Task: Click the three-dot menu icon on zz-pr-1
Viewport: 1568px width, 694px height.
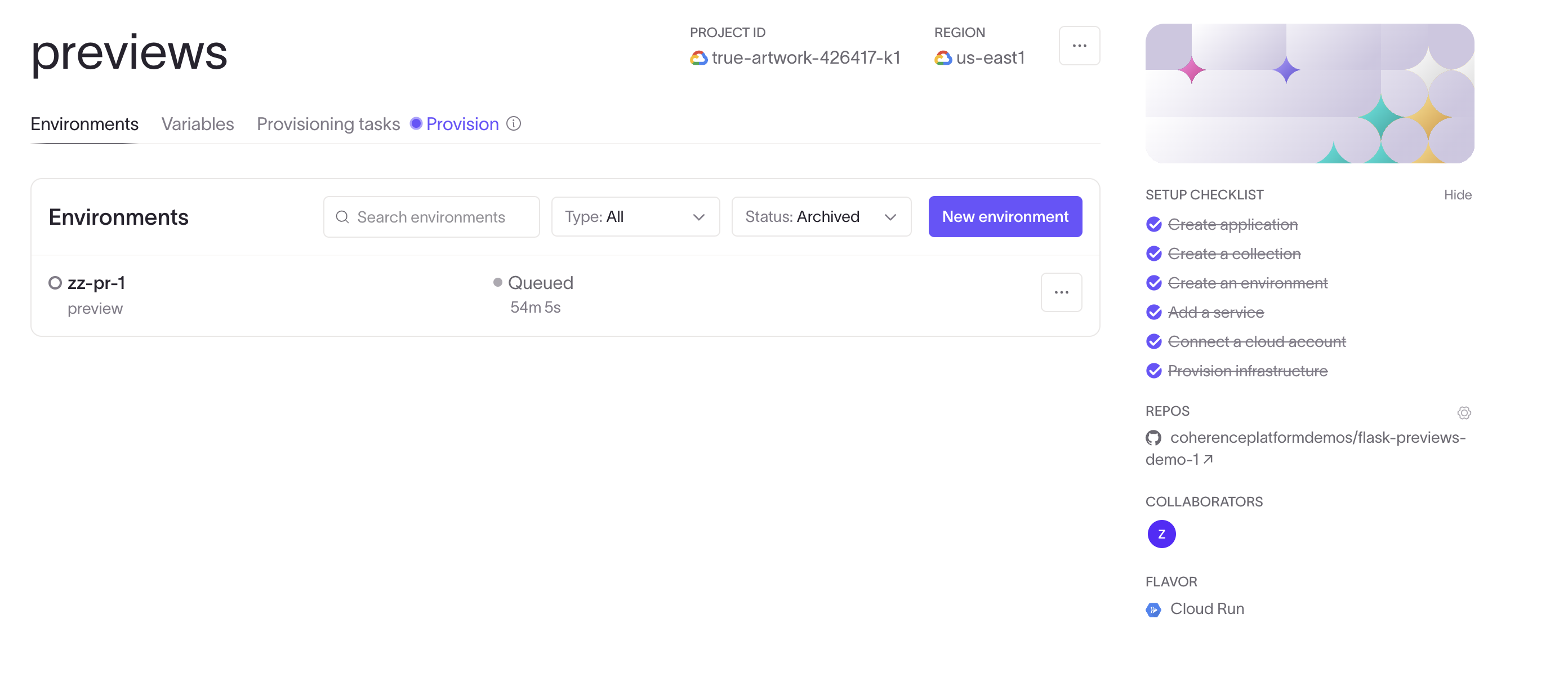Action: (1062, 292)
